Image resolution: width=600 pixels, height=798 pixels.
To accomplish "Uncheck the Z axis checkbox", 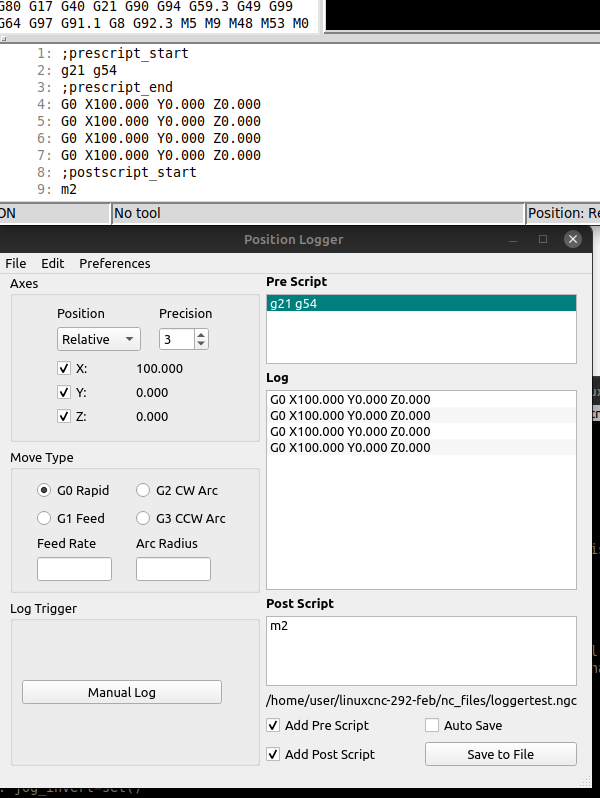I will (x=64, y=416).
